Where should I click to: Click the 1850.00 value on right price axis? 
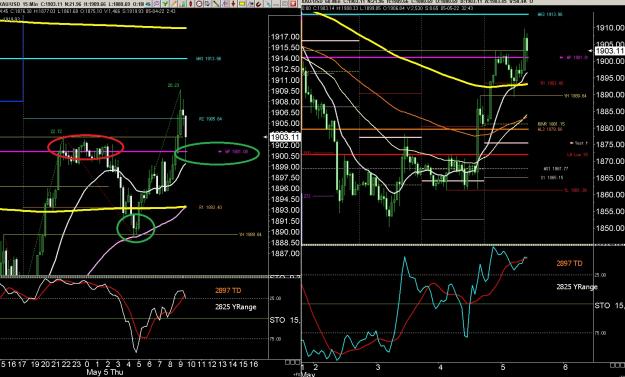click(x=610, y=228)
